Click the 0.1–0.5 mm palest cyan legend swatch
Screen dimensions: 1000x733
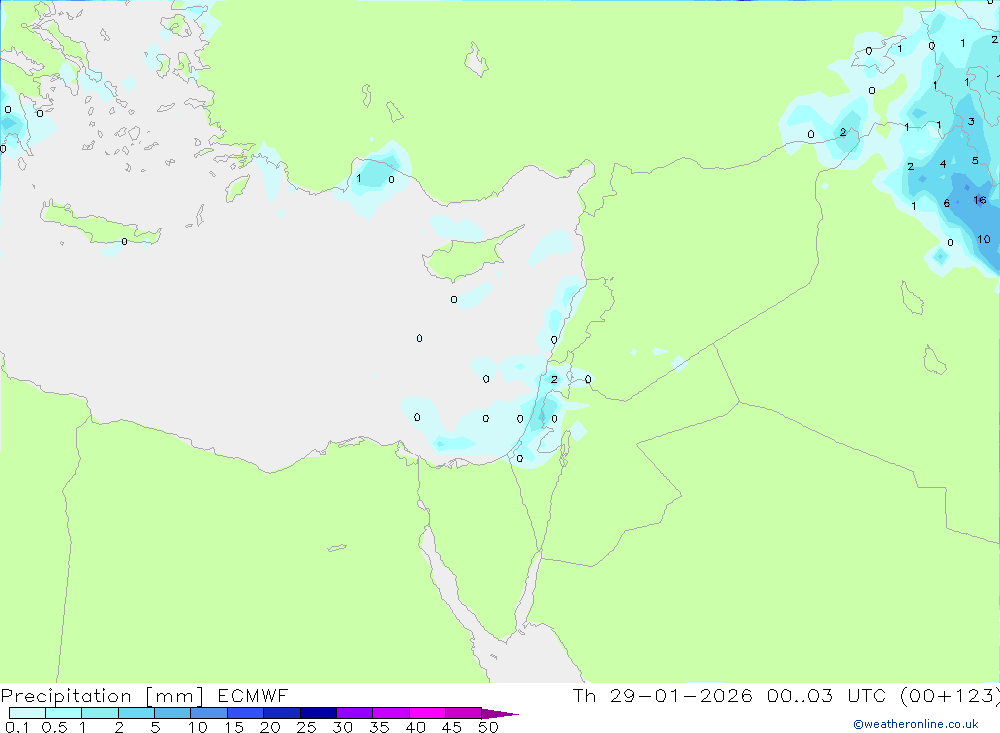(x=27, y=713)
